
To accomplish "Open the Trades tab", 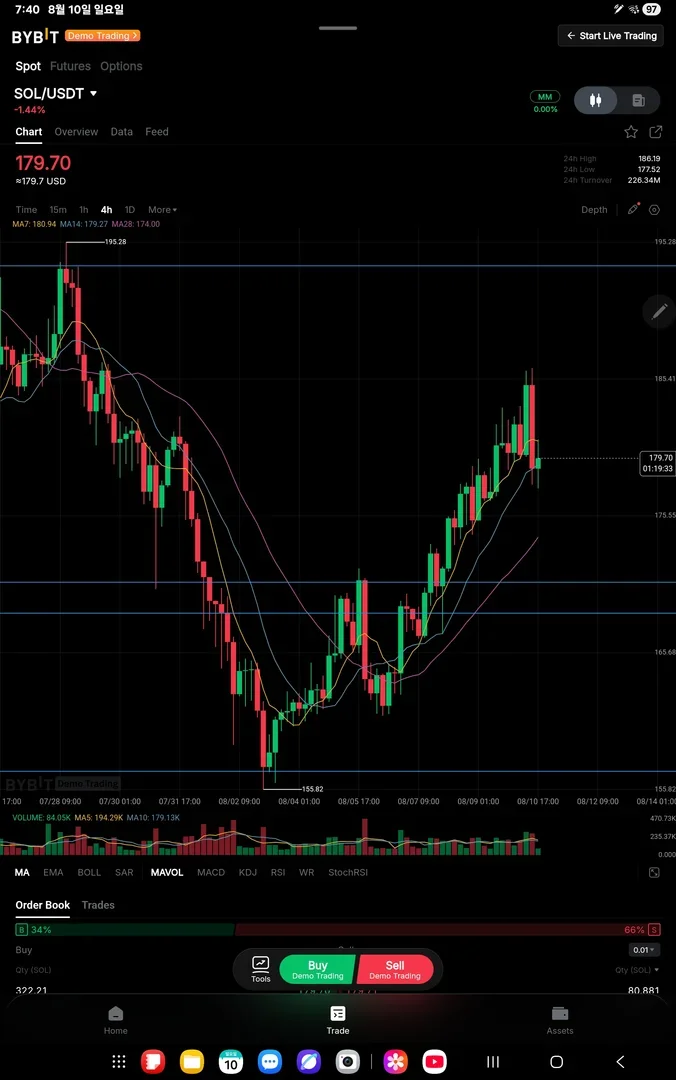I will click(x=98, y=905).
